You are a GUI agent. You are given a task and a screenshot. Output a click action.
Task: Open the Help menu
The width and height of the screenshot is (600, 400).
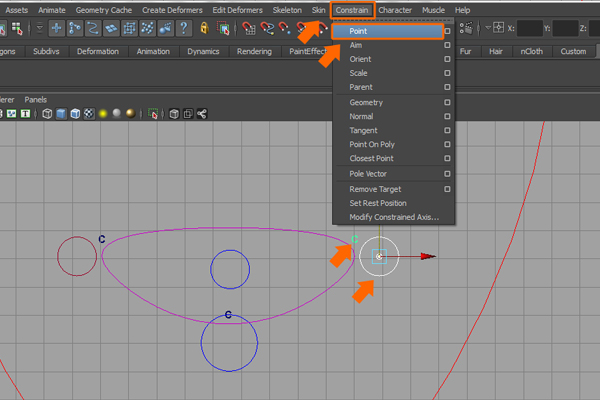[463, 10]
